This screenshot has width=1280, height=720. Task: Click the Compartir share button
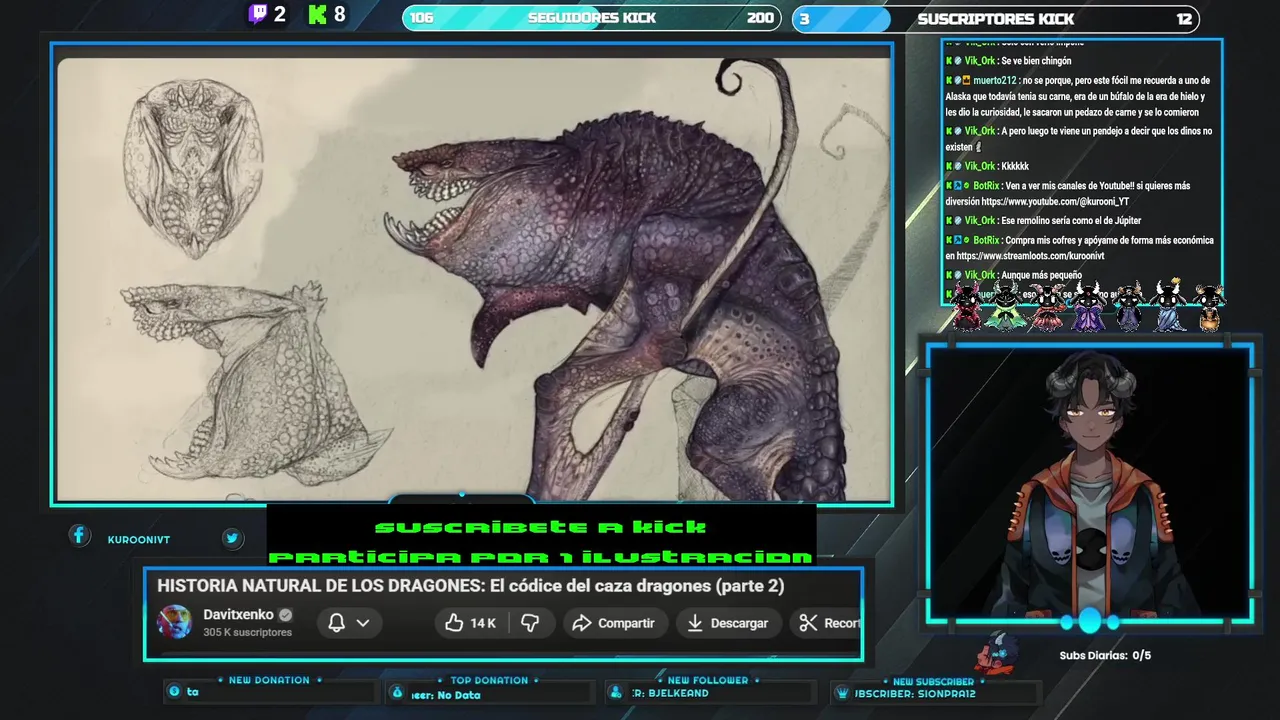pos(613,623)
